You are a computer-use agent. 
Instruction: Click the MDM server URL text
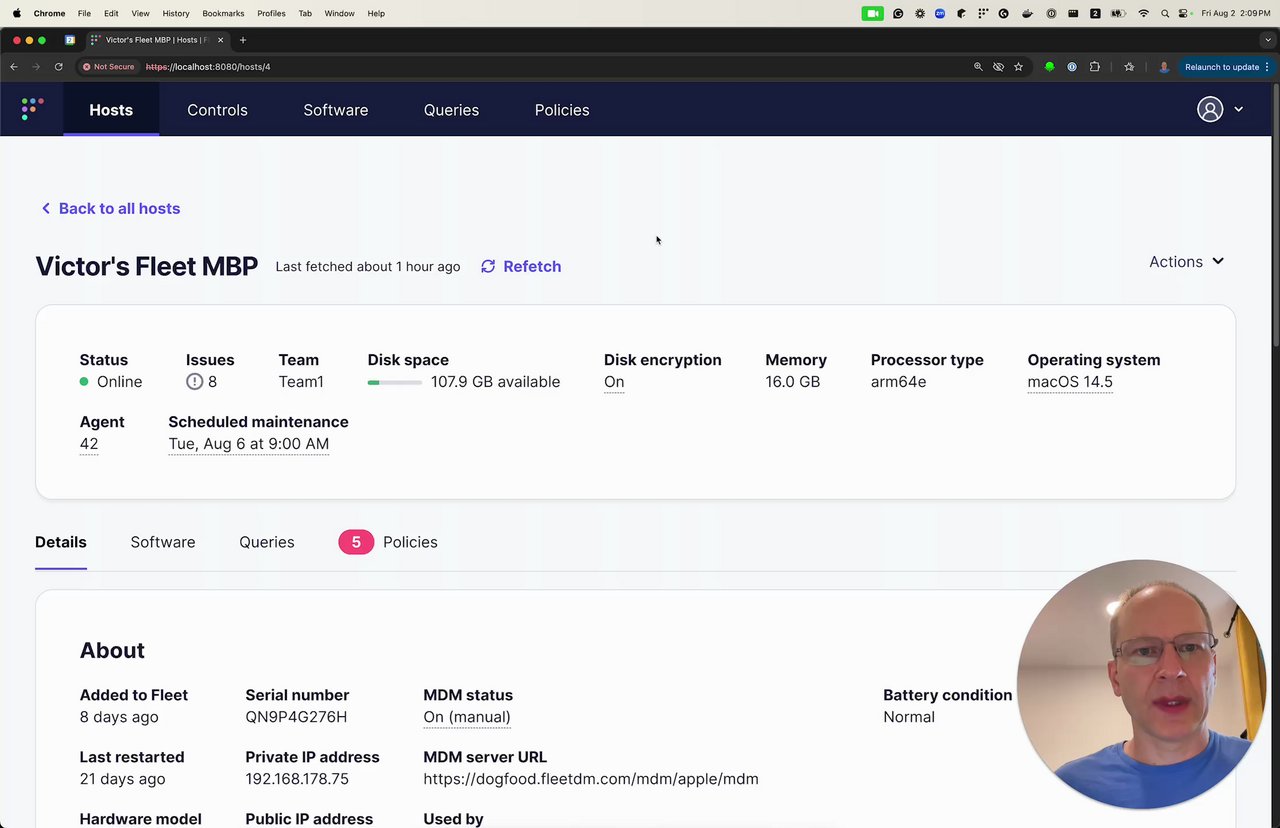click(591, 779)
